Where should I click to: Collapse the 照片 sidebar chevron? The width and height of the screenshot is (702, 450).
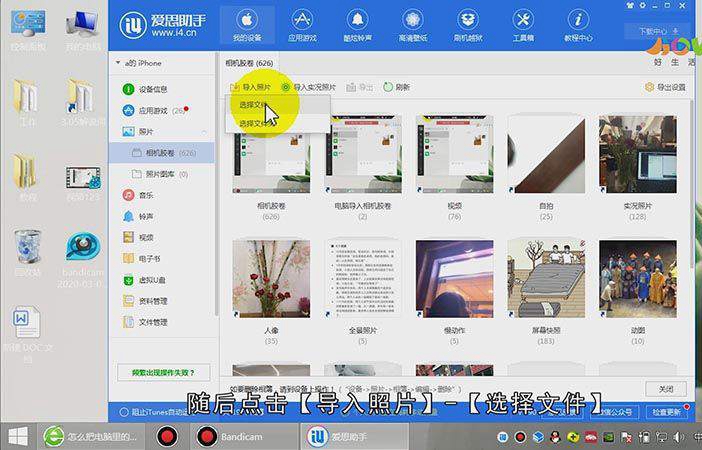click(x=204, y=132)
